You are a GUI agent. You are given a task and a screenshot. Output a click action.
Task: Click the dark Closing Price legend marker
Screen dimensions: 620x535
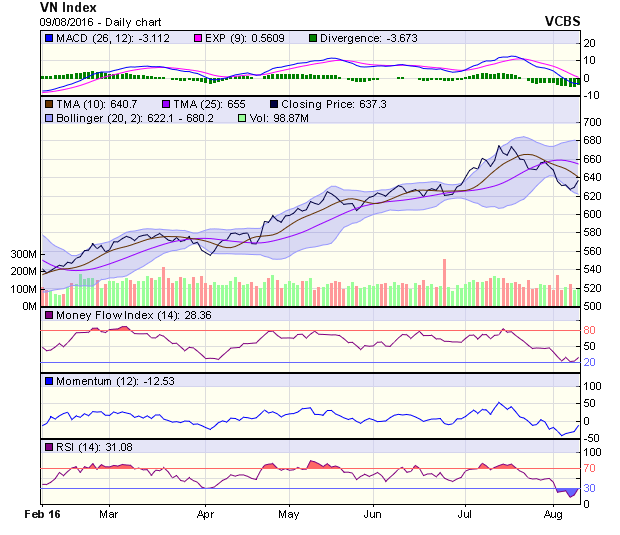[x=274, y=103]
